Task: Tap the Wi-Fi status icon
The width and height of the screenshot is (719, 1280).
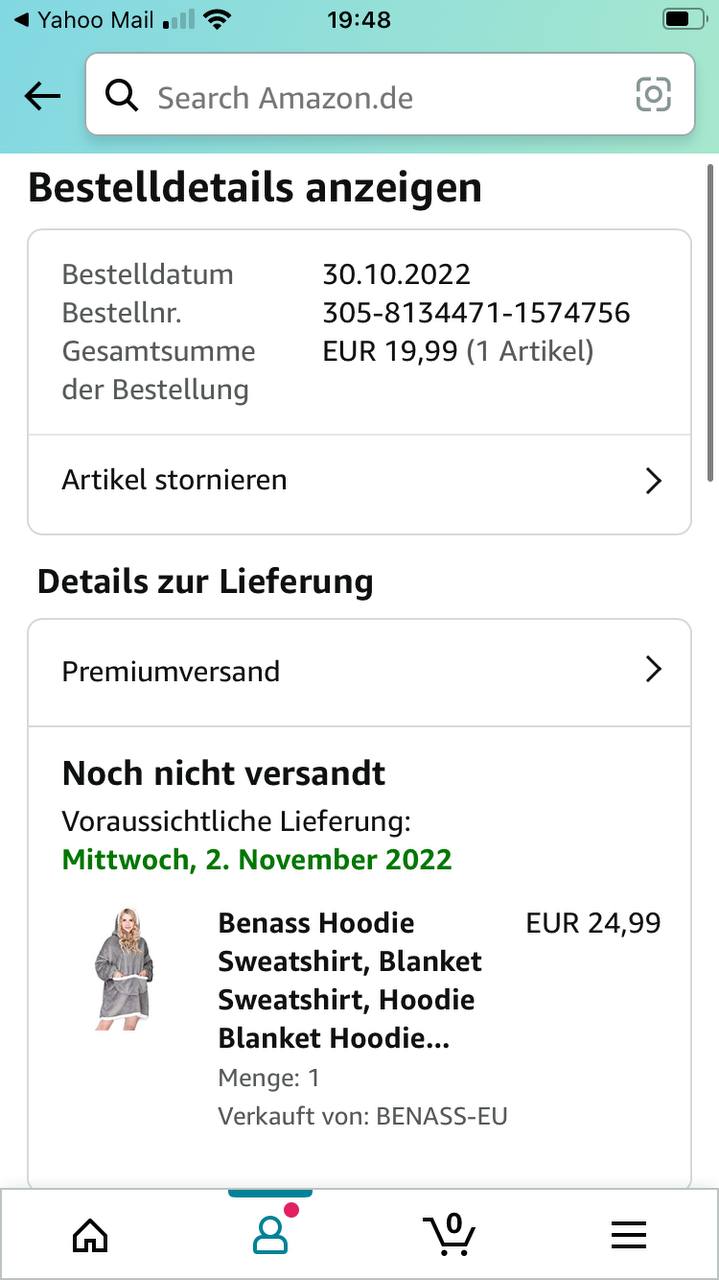Action: click(216, 19)
